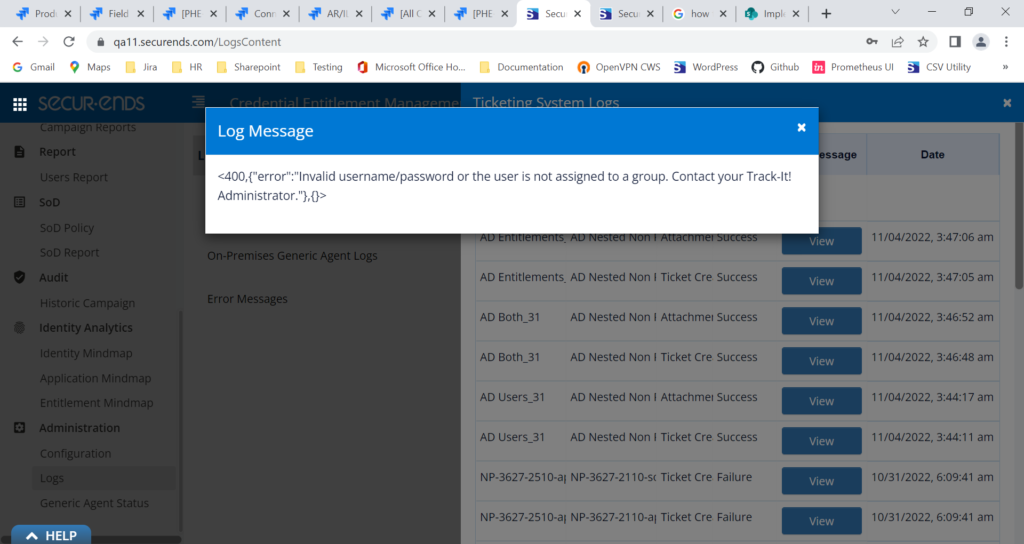Go back in browser

tap(18, 42)
